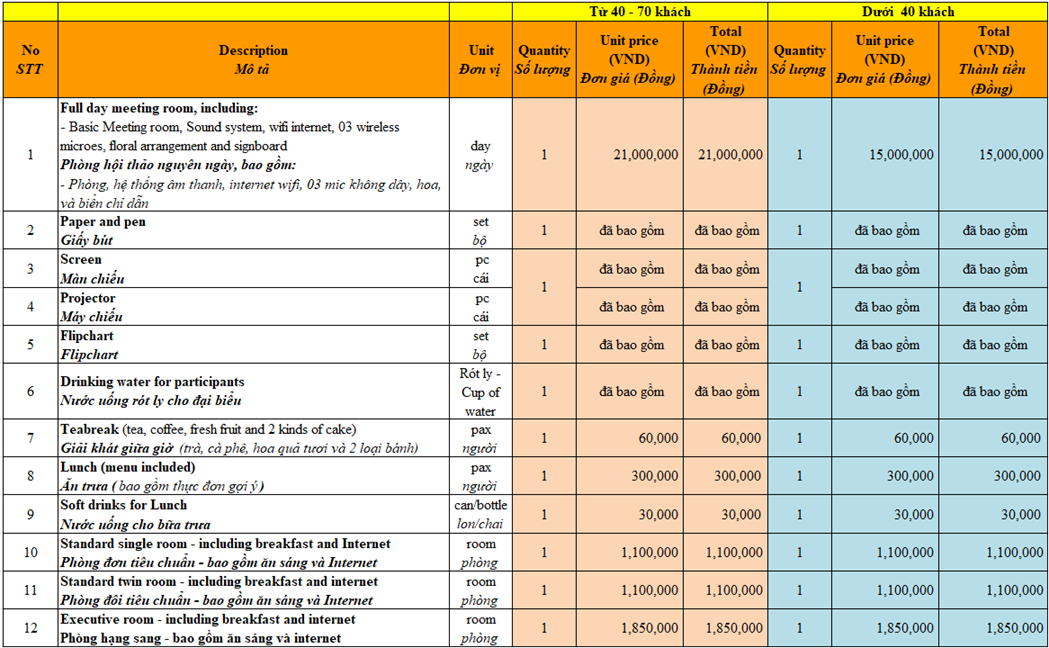The width and height of the screenshot is (1049, 648).
Task: Click the 'Standard twin room' description cell
Action: [254, 590]
